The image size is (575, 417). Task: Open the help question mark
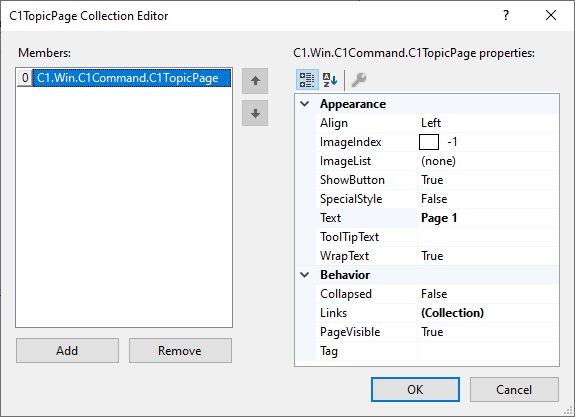click(506, 15)
